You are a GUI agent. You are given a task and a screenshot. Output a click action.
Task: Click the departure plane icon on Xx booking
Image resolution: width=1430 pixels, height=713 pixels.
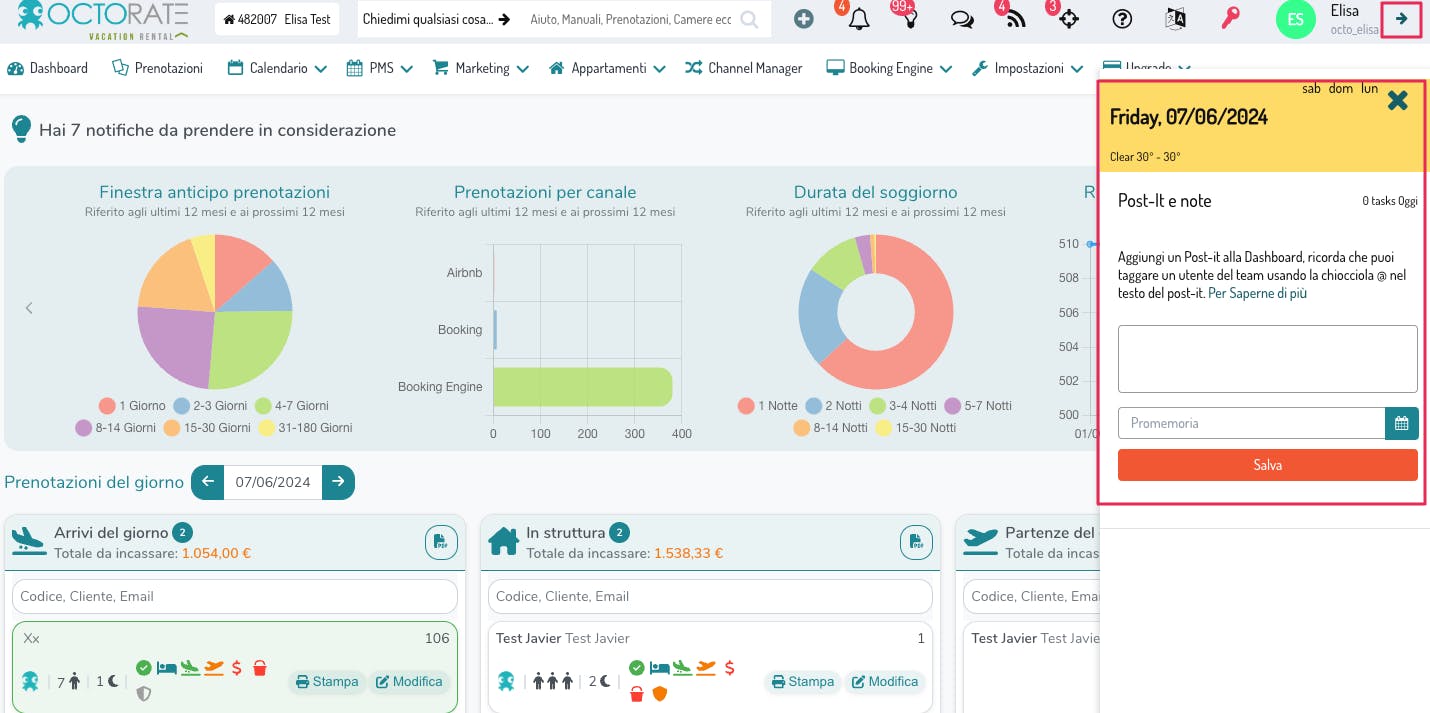click(213, 668)
